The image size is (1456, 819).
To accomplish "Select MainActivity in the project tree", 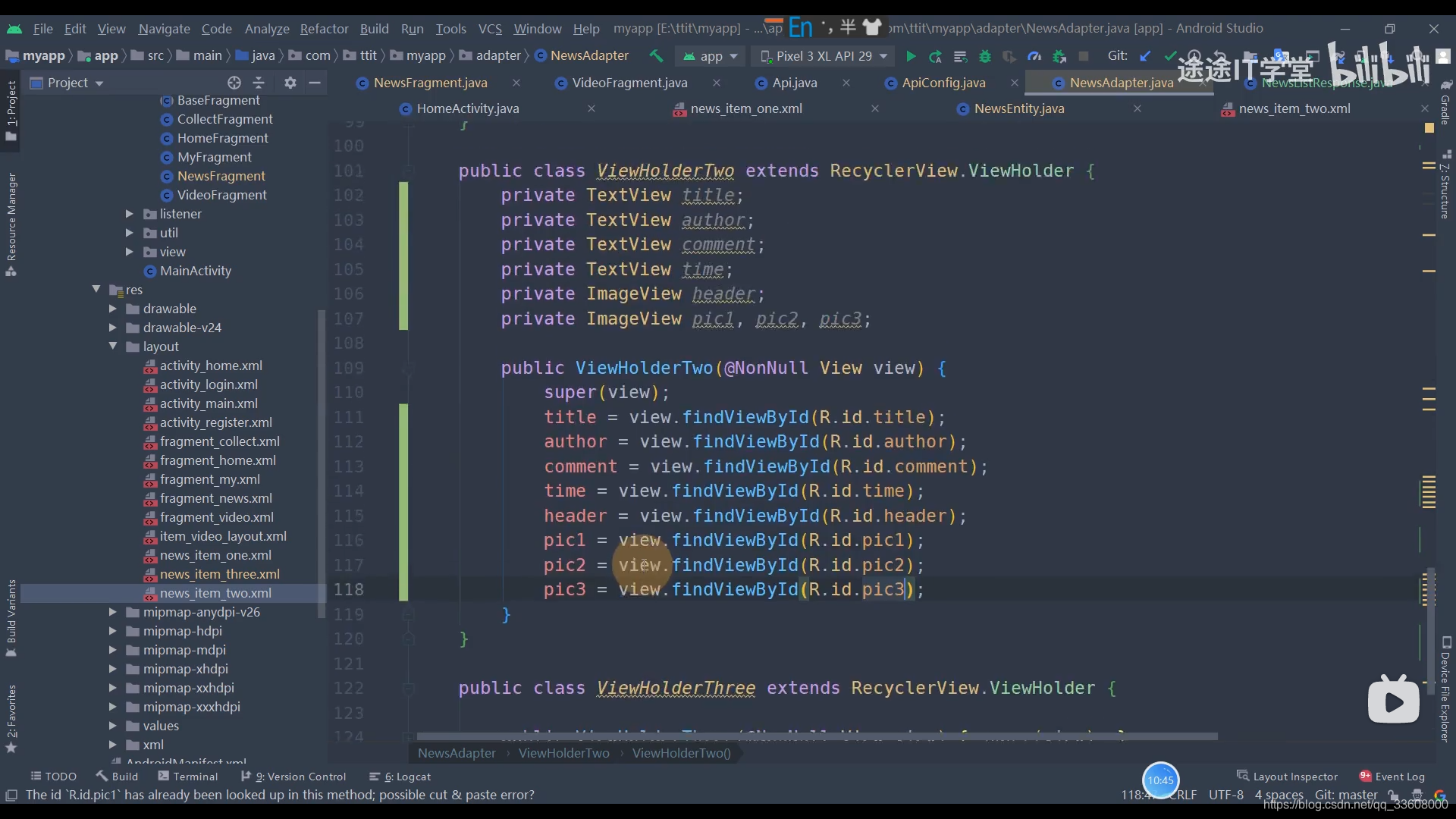I will (x=195, y=271).
